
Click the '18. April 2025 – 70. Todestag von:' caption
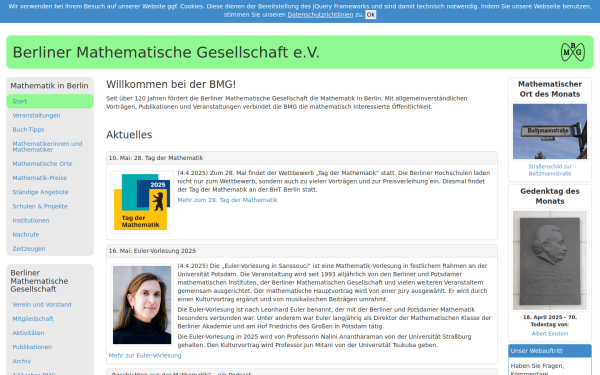(x=550, y=321)
